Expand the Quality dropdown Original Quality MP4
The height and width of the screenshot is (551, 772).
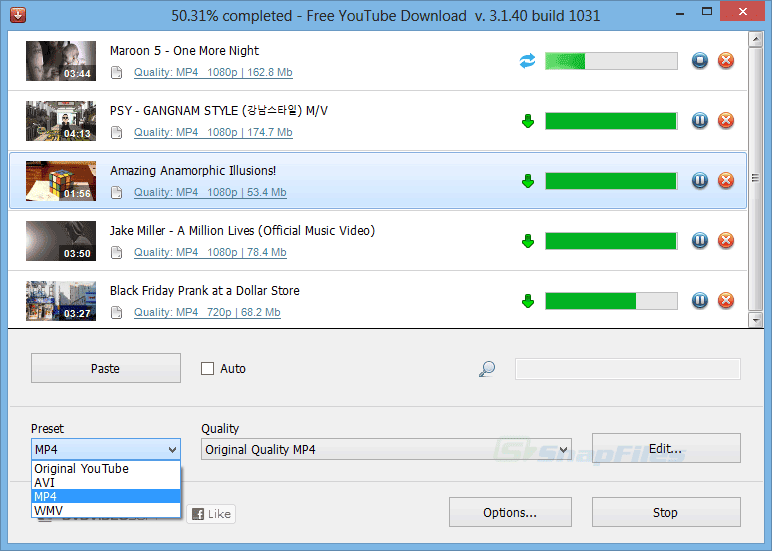tap(386, 449)
